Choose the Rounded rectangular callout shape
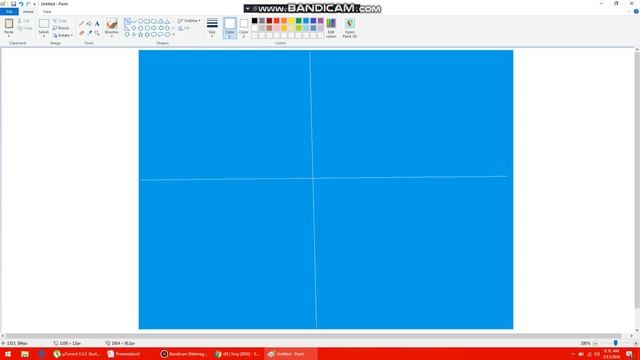Viewport: 640px width, 360px height. point(154,35)
